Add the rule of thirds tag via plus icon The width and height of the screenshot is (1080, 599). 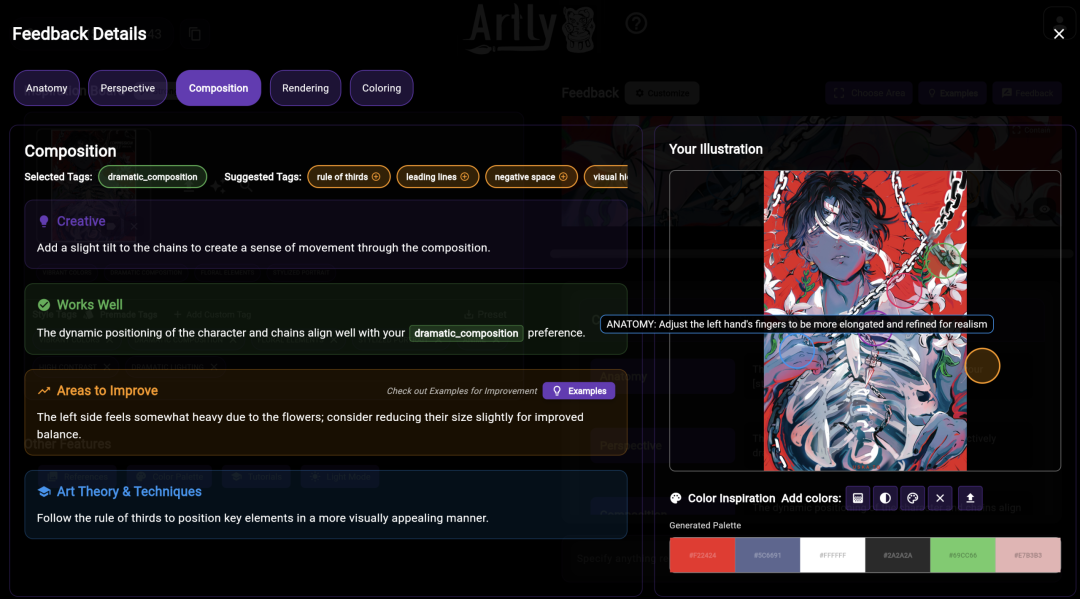pos(376,177)
